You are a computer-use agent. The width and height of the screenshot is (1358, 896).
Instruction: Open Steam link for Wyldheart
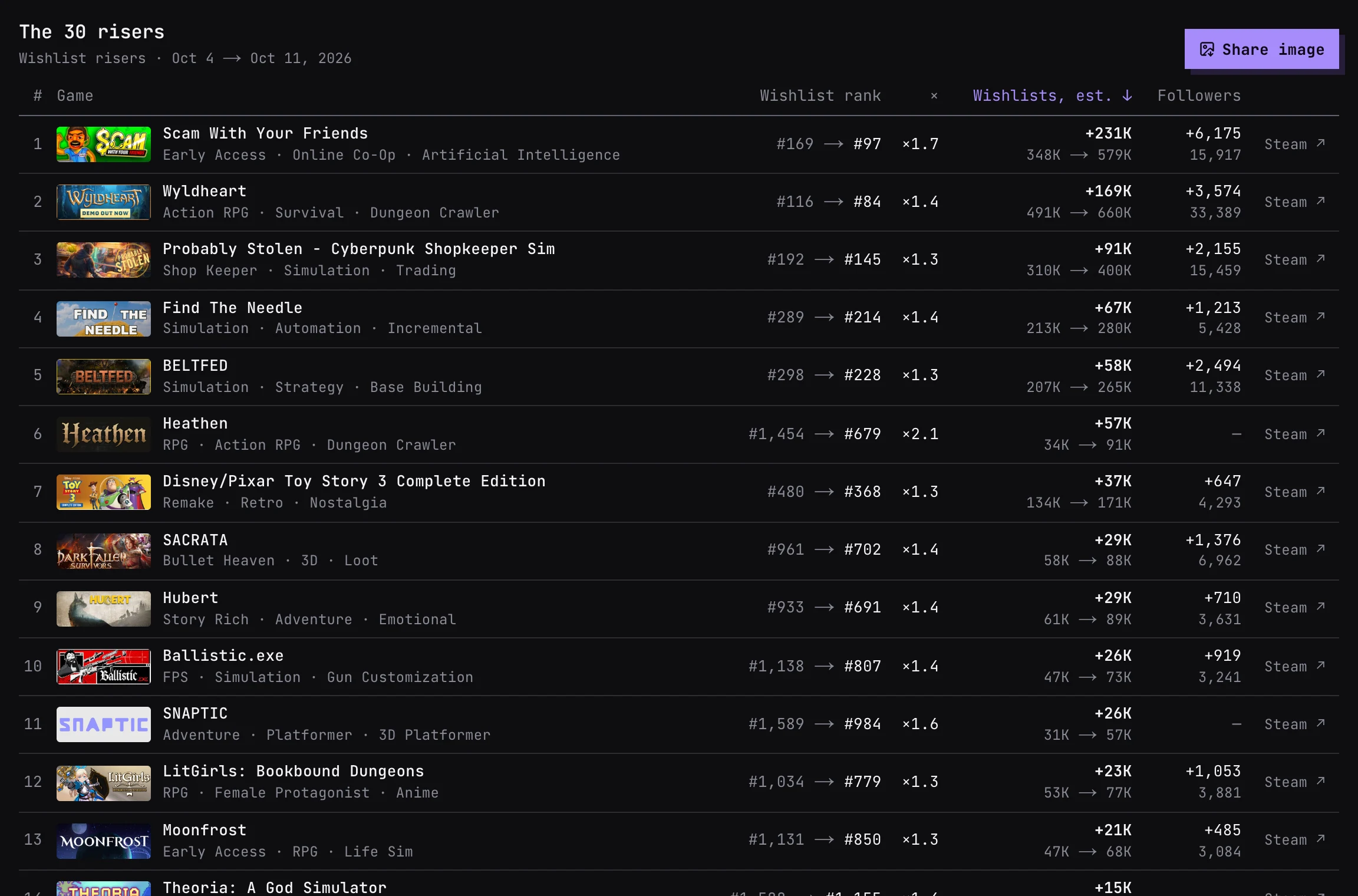[x=1294, y=202]
